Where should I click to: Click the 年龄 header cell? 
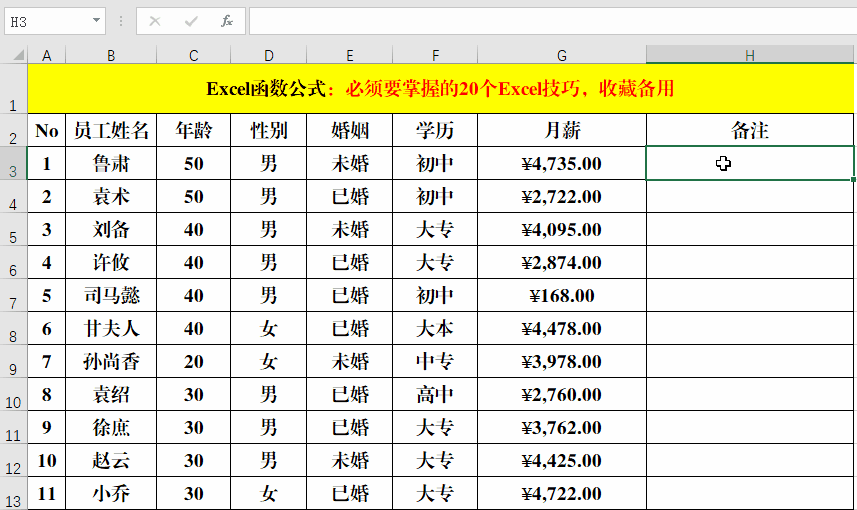coord(193,130)
